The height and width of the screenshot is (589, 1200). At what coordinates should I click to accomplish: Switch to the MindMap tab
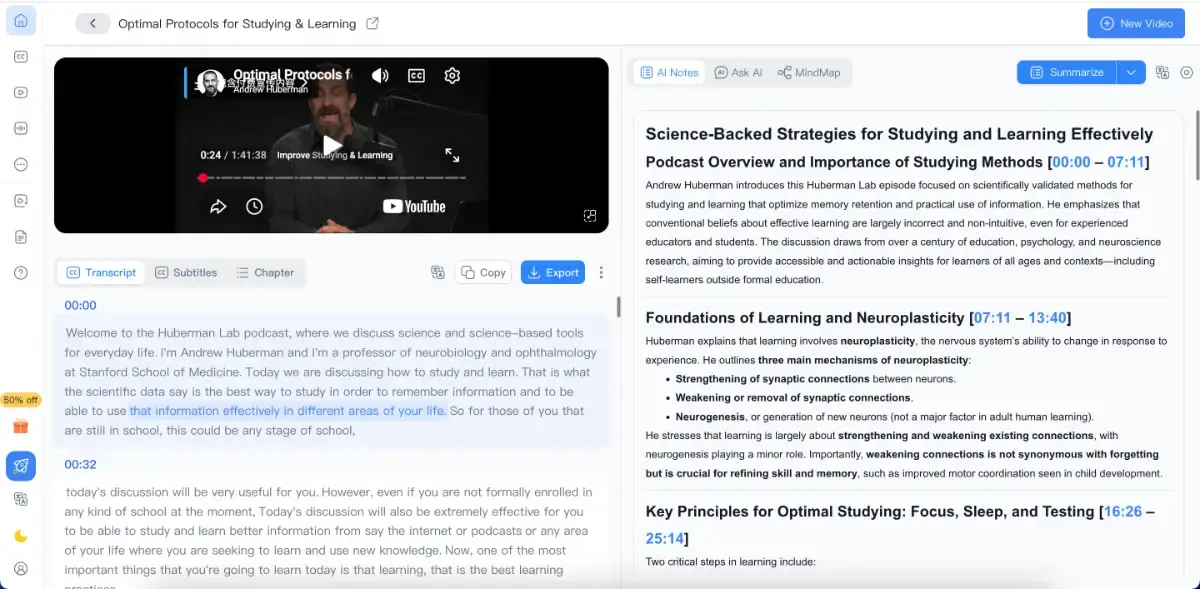(809, 72)
